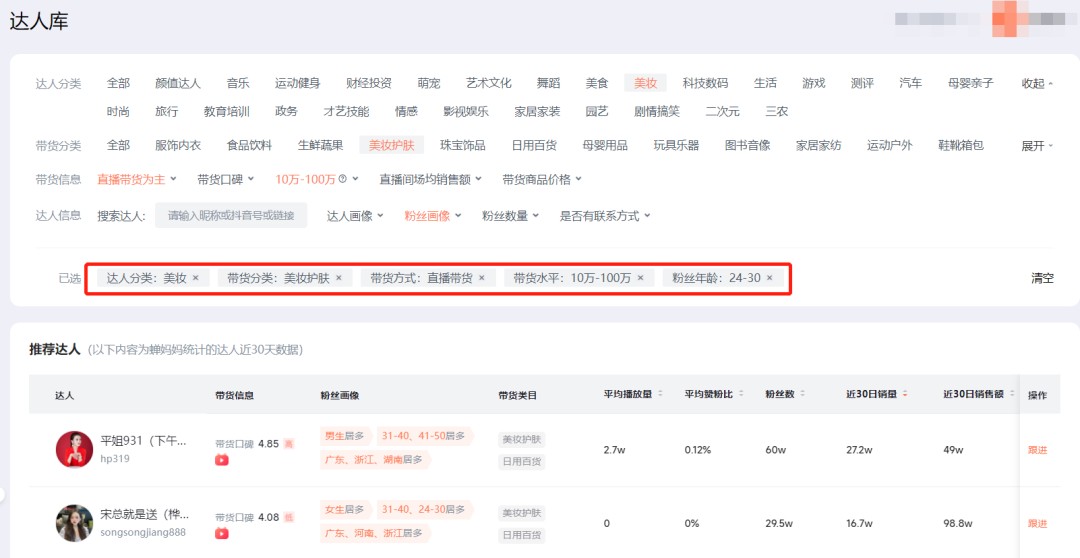Click help icon beside 10万-100万
The image size is (1080, 558).
pos(342,179)
